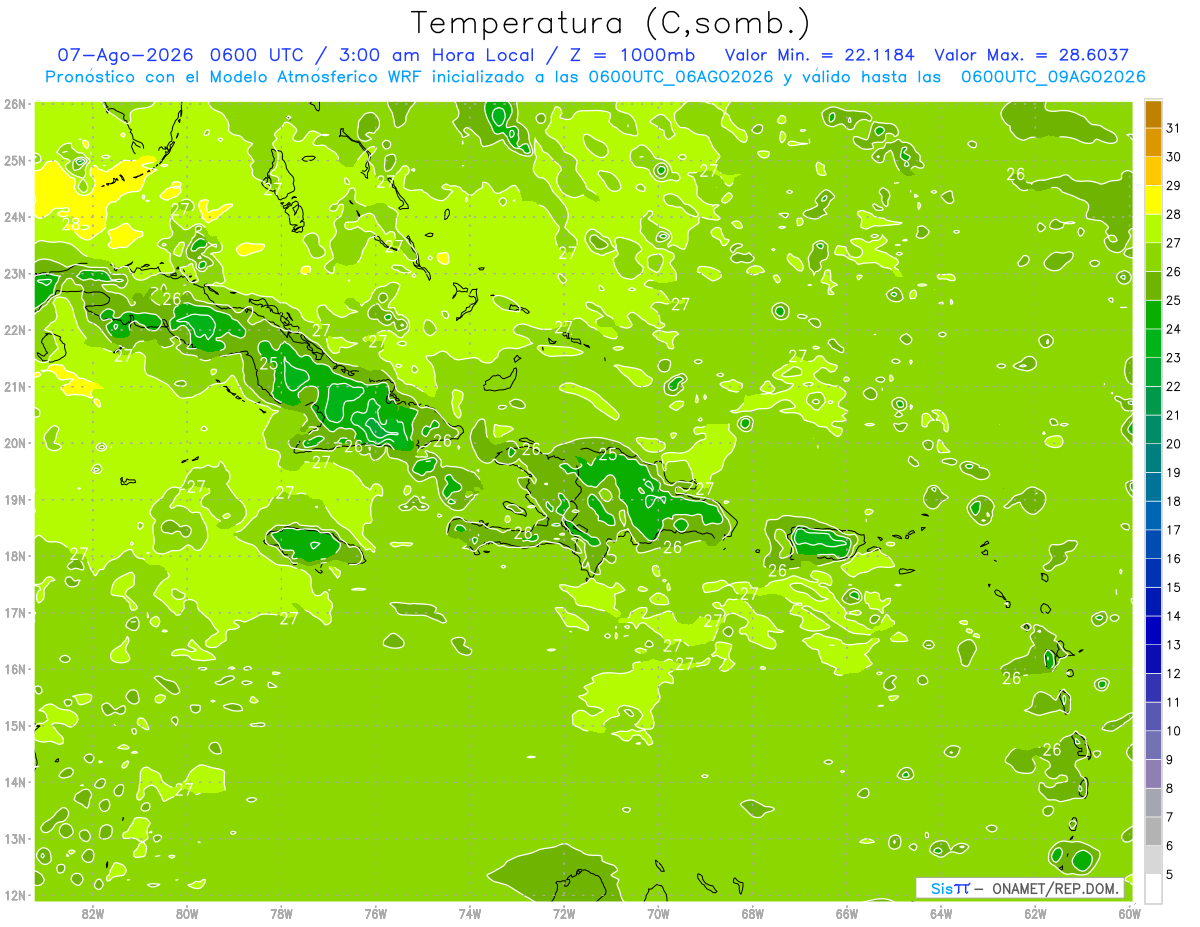Pick the dark blue swatch between 13 and 14
This screenshot has width=1200, height=927.
pyautogui.click(x=1153, y=630)
